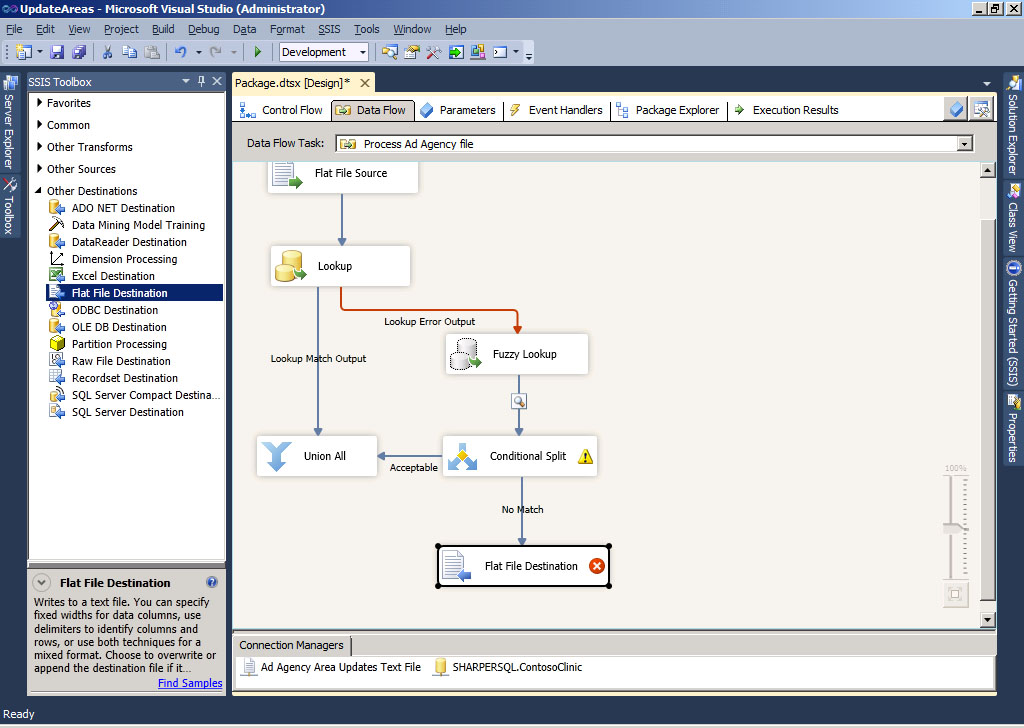Select the Flat File Destination component on canvas

coord(523,566)
